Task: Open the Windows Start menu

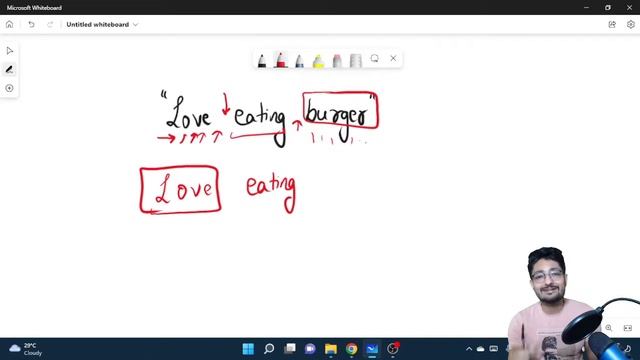Action: point(248,349)
